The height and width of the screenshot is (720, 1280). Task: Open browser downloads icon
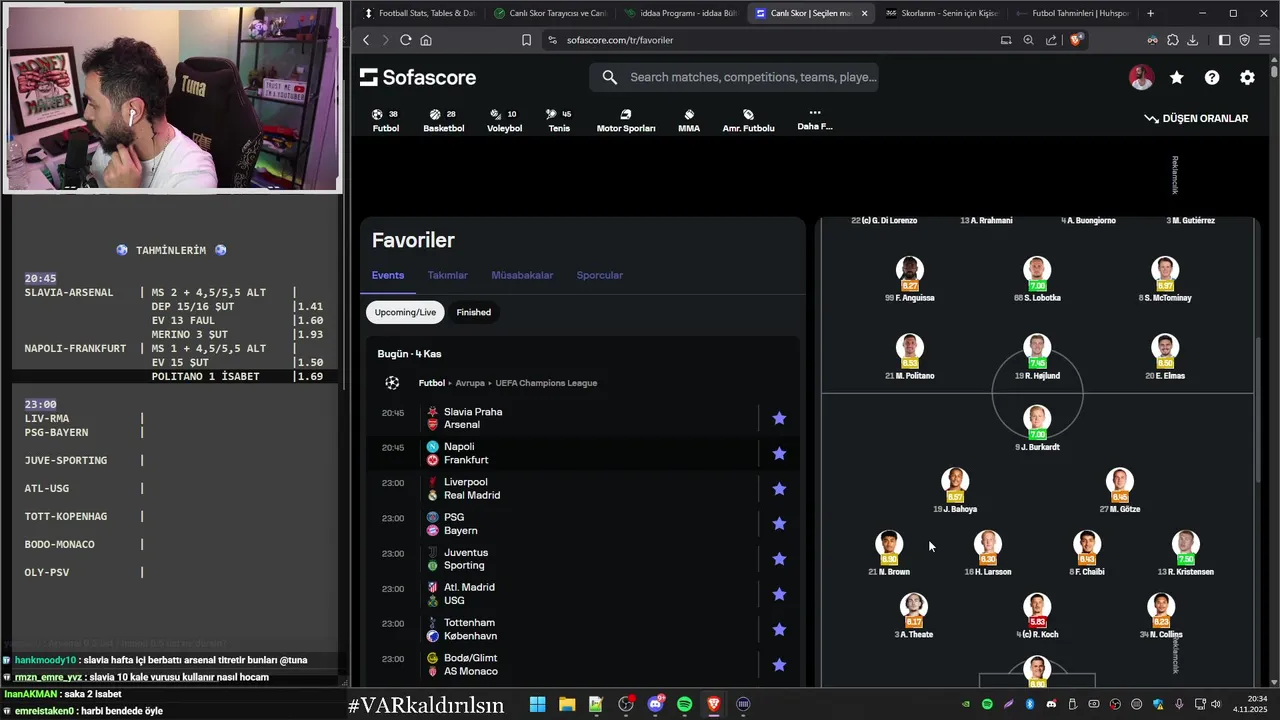1193,40
